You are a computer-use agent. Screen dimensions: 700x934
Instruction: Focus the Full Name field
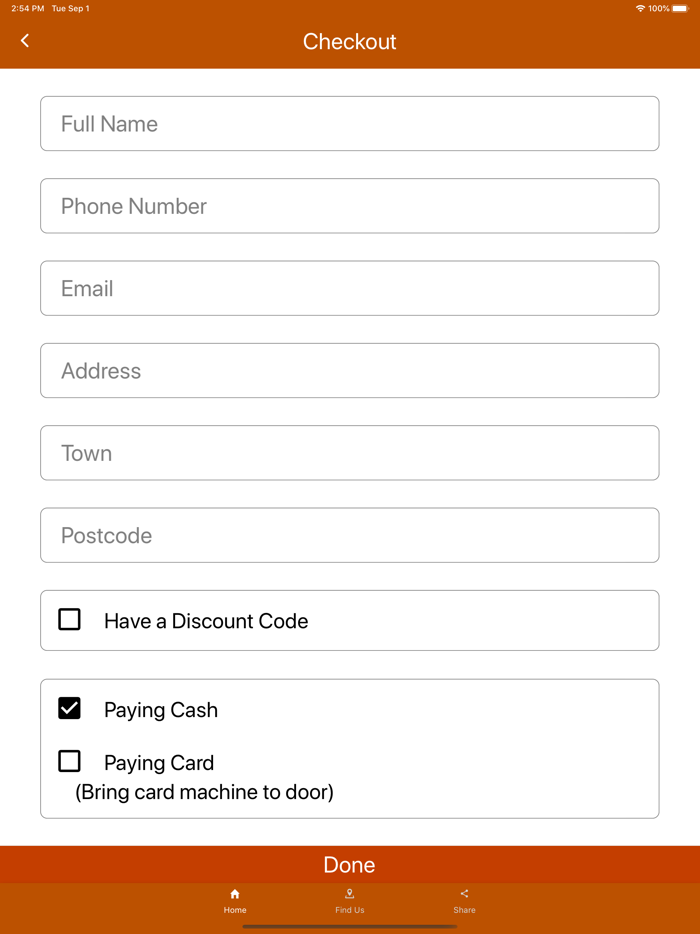click(349, 124)
